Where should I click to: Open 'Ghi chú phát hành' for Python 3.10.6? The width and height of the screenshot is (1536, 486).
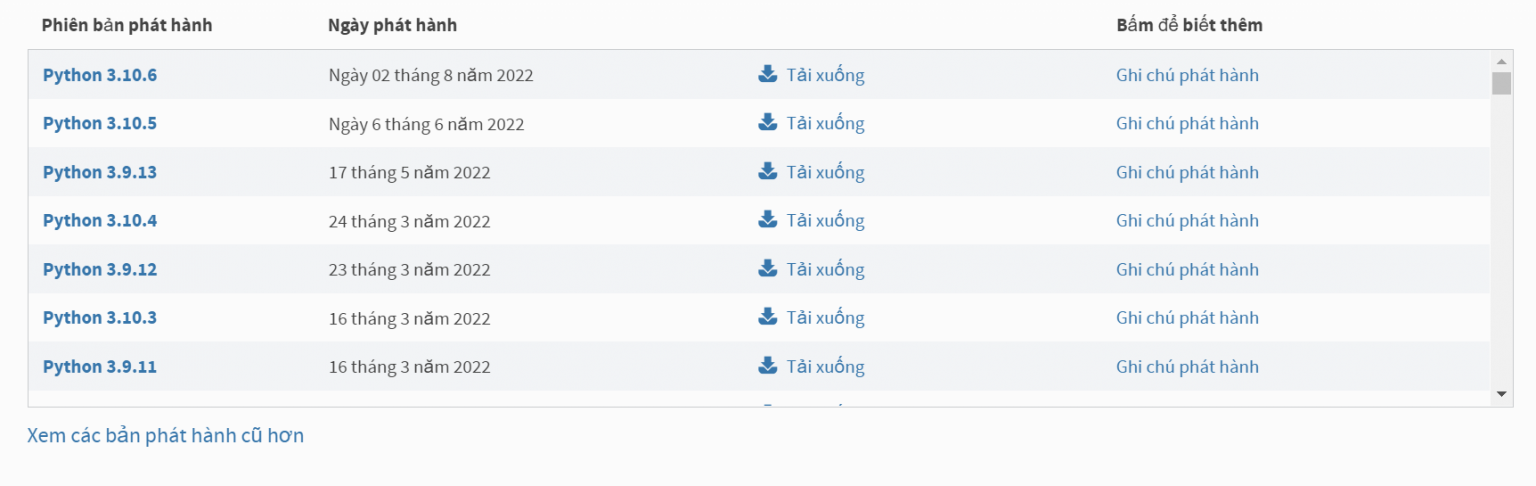1187,75
